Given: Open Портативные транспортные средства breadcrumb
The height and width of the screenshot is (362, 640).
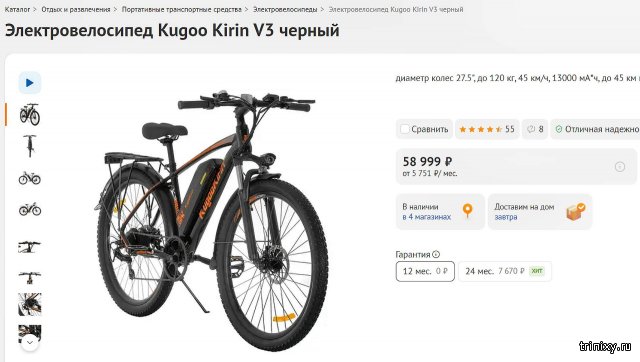Looking at the screenshot, I should coord(182,9).
